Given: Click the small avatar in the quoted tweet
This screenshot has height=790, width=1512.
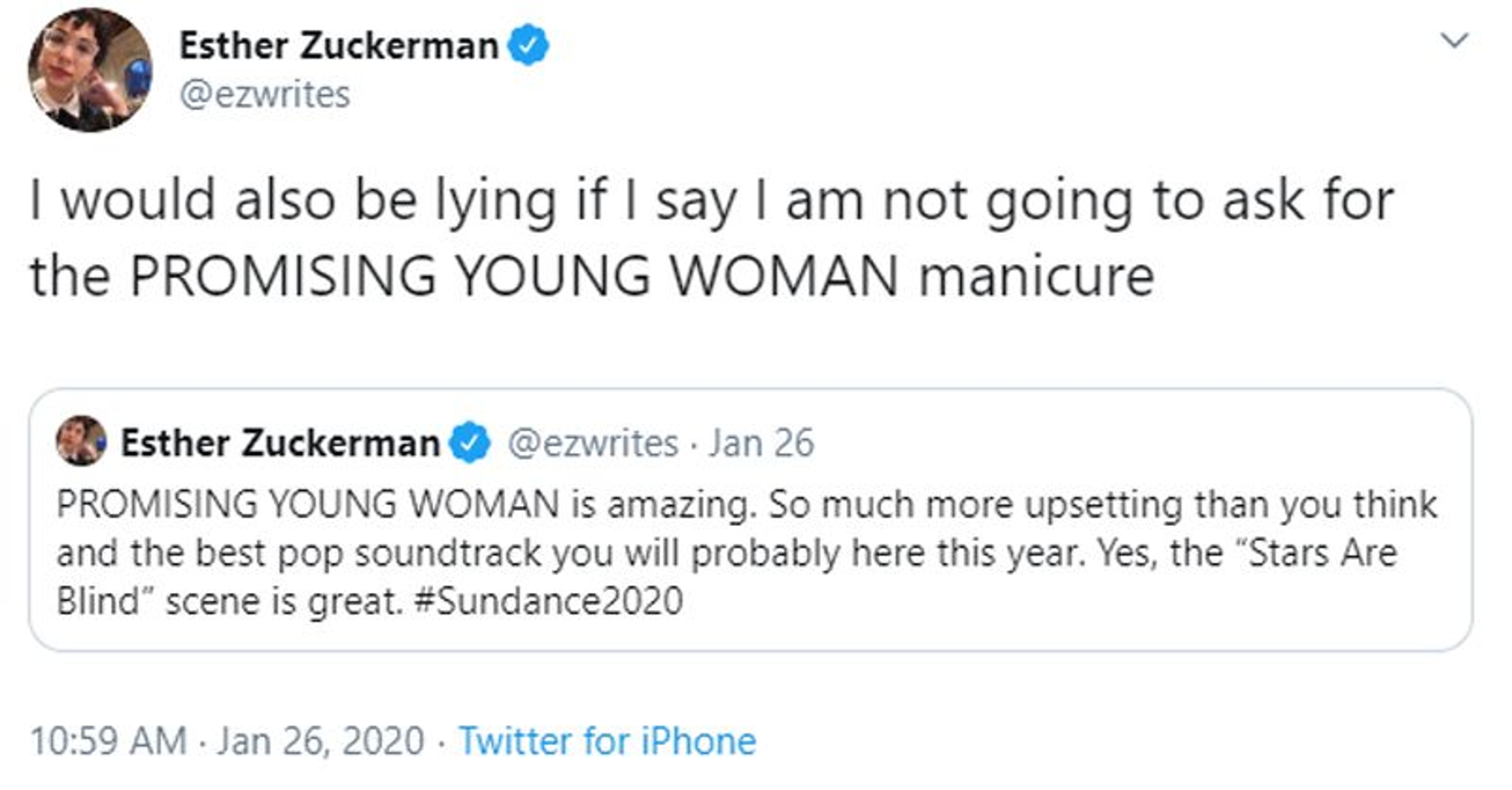Looking at the screenshot, I should click(x=81, y=441).
